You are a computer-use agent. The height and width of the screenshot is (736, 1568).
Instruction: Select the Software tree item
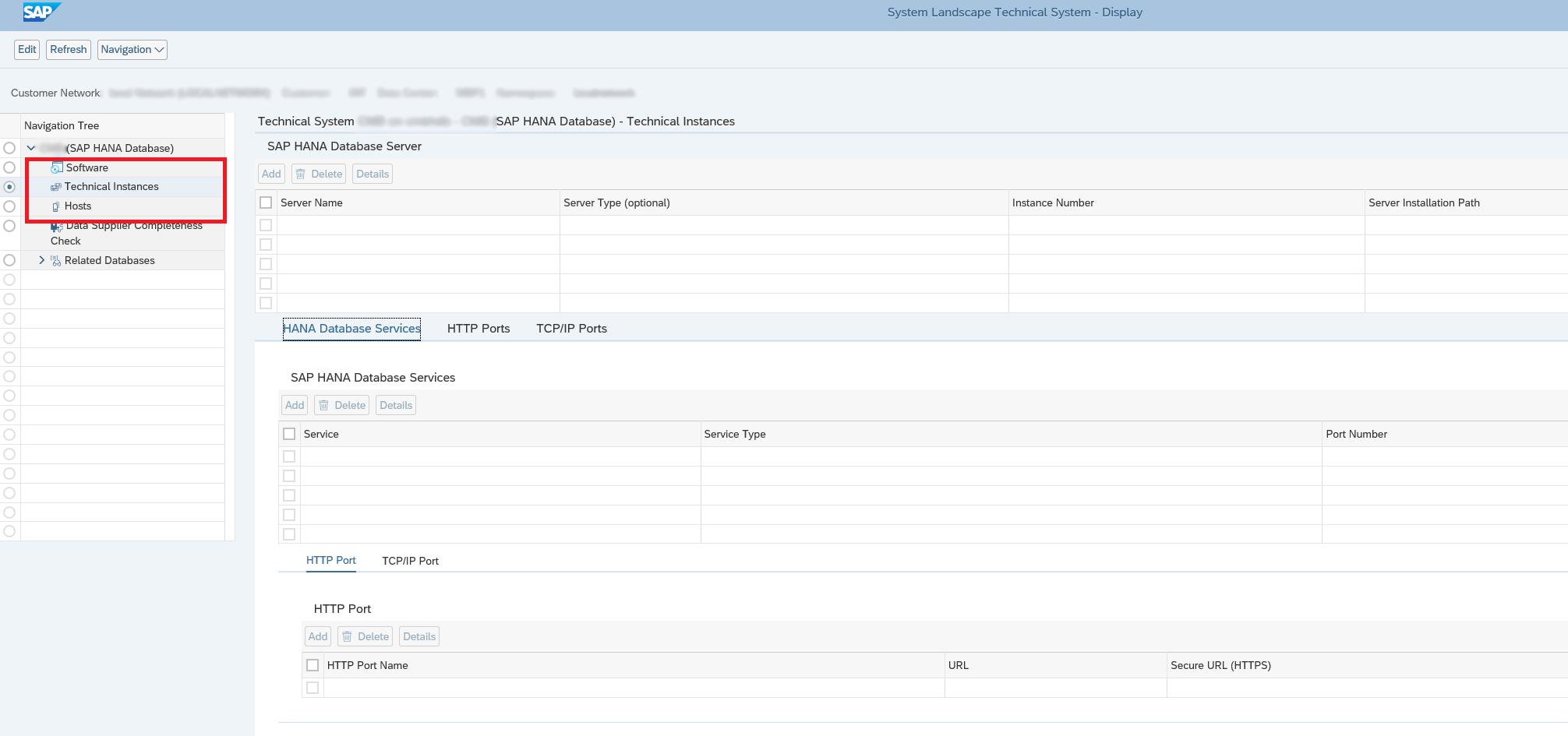87,167
